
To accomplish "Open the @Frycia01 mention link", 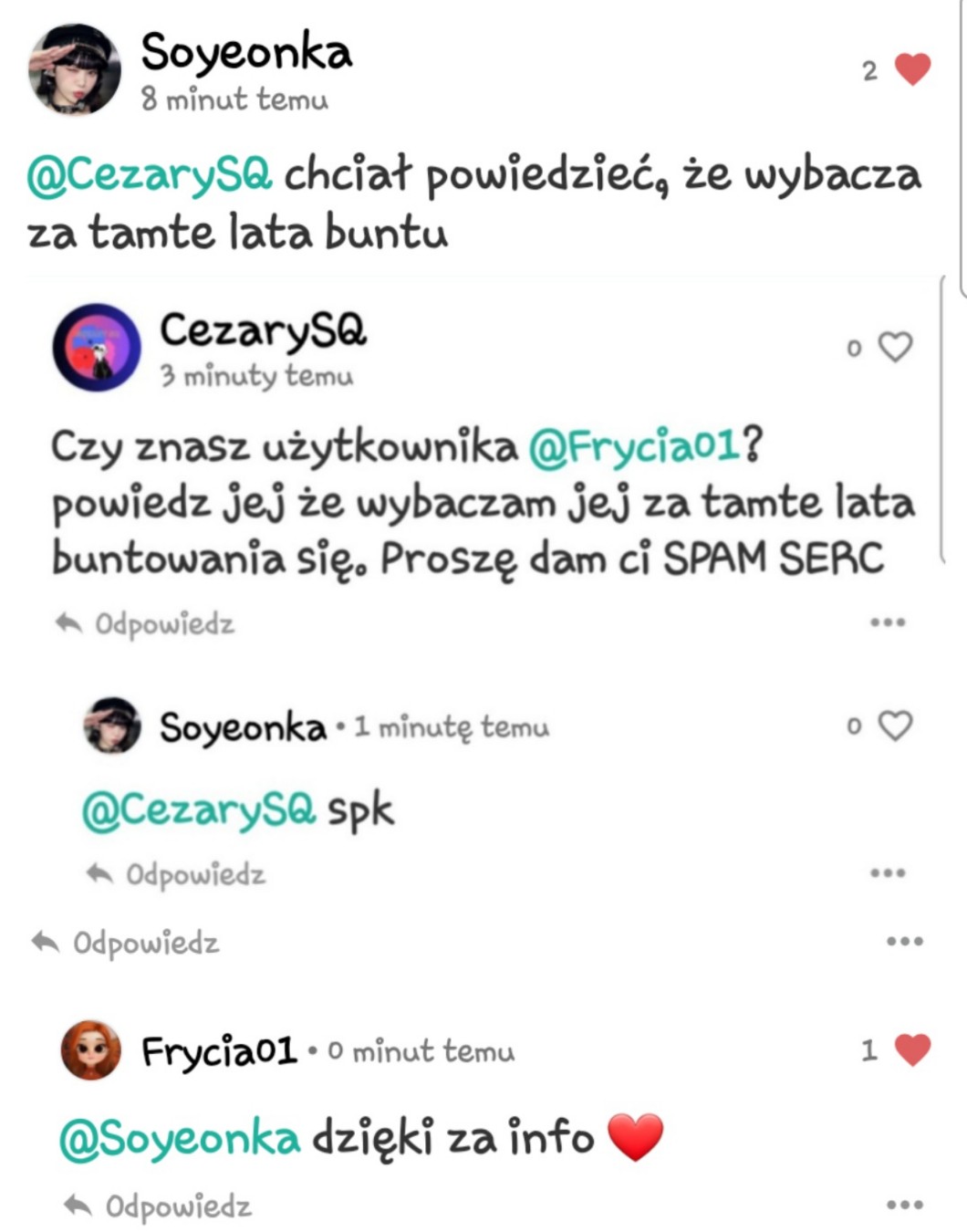I will [x=634, y=446].
